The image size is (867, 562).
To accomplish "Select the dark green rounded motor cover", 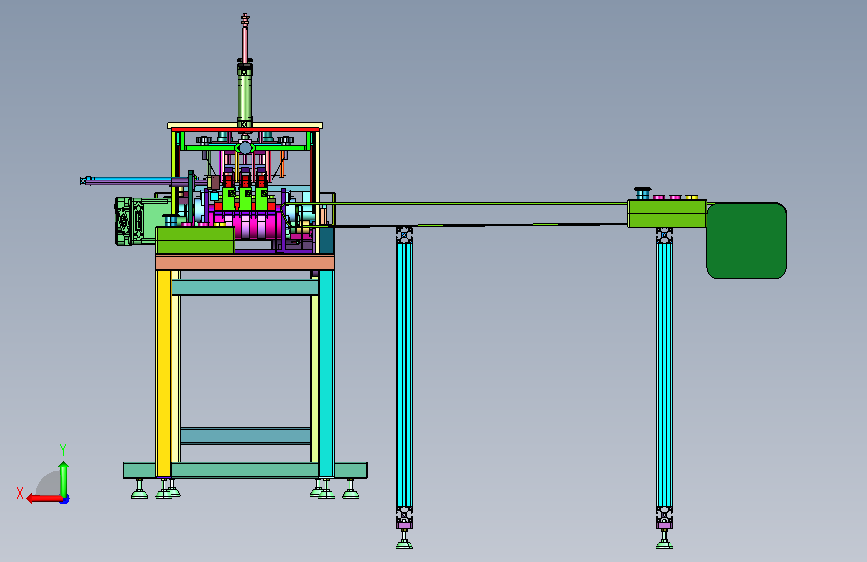I will click(x=746, y=241).
